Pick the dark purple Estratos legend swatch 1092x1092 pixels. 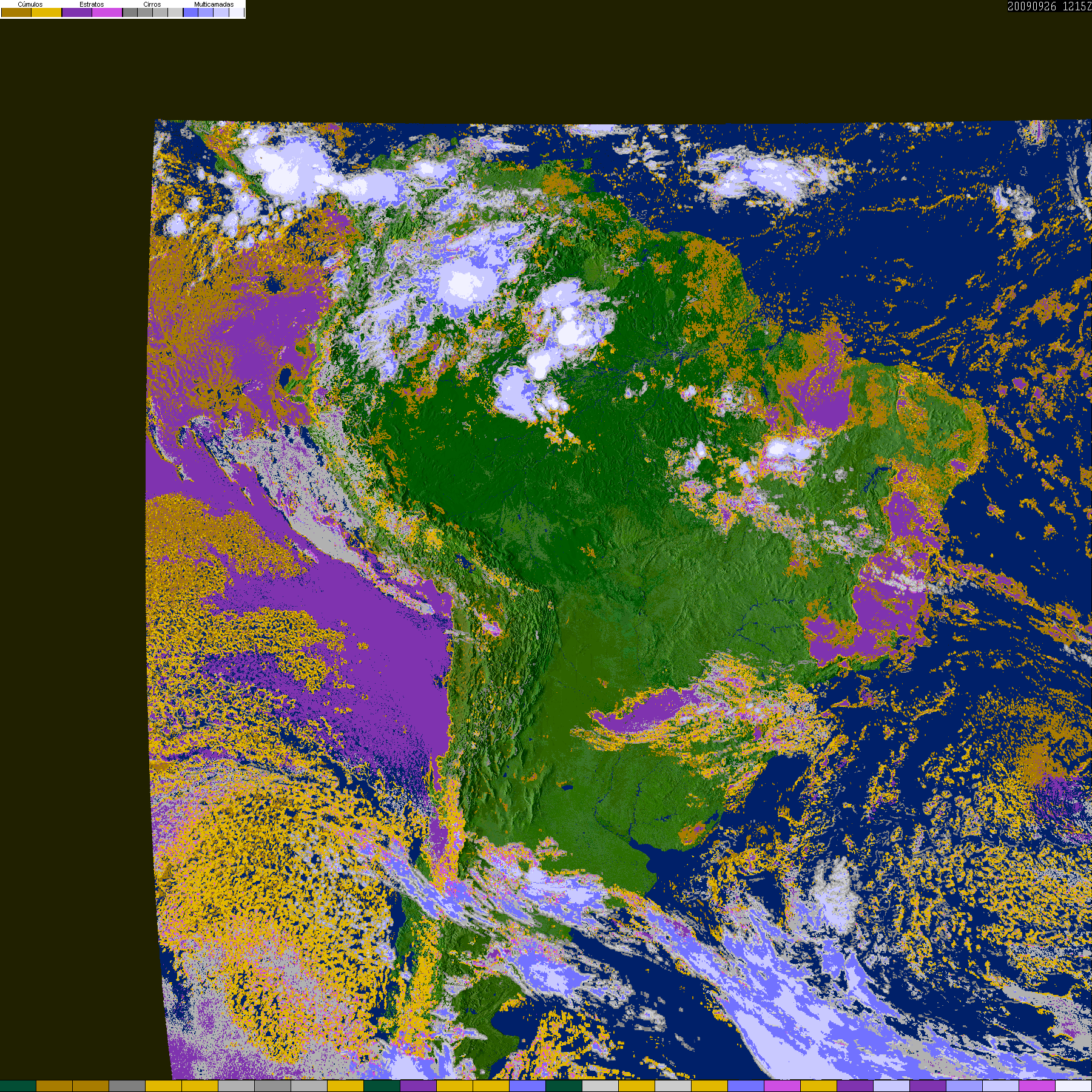point(77,12)
